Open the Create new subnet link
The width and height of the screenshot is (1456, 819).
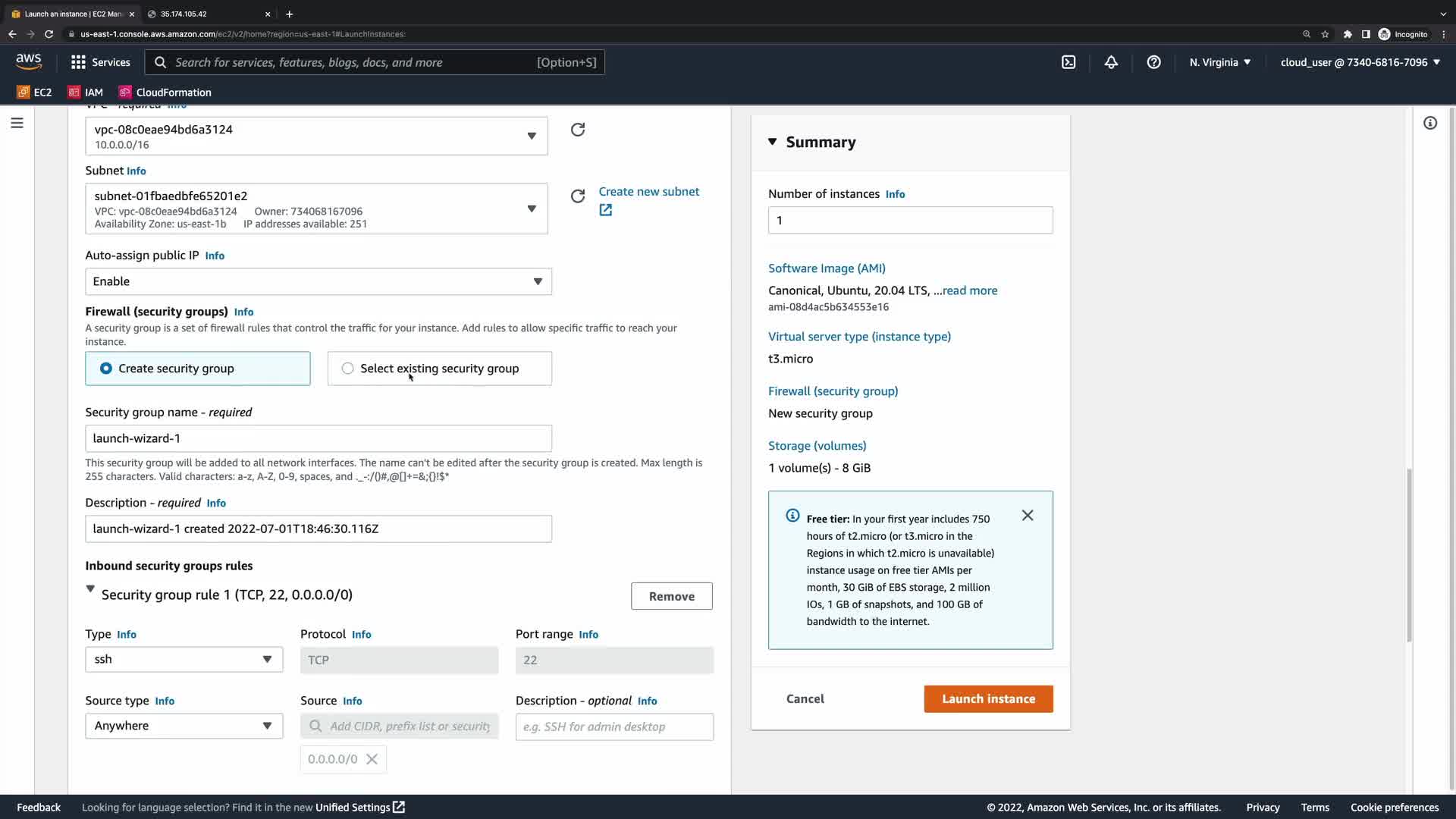click(x=648, y=192)
